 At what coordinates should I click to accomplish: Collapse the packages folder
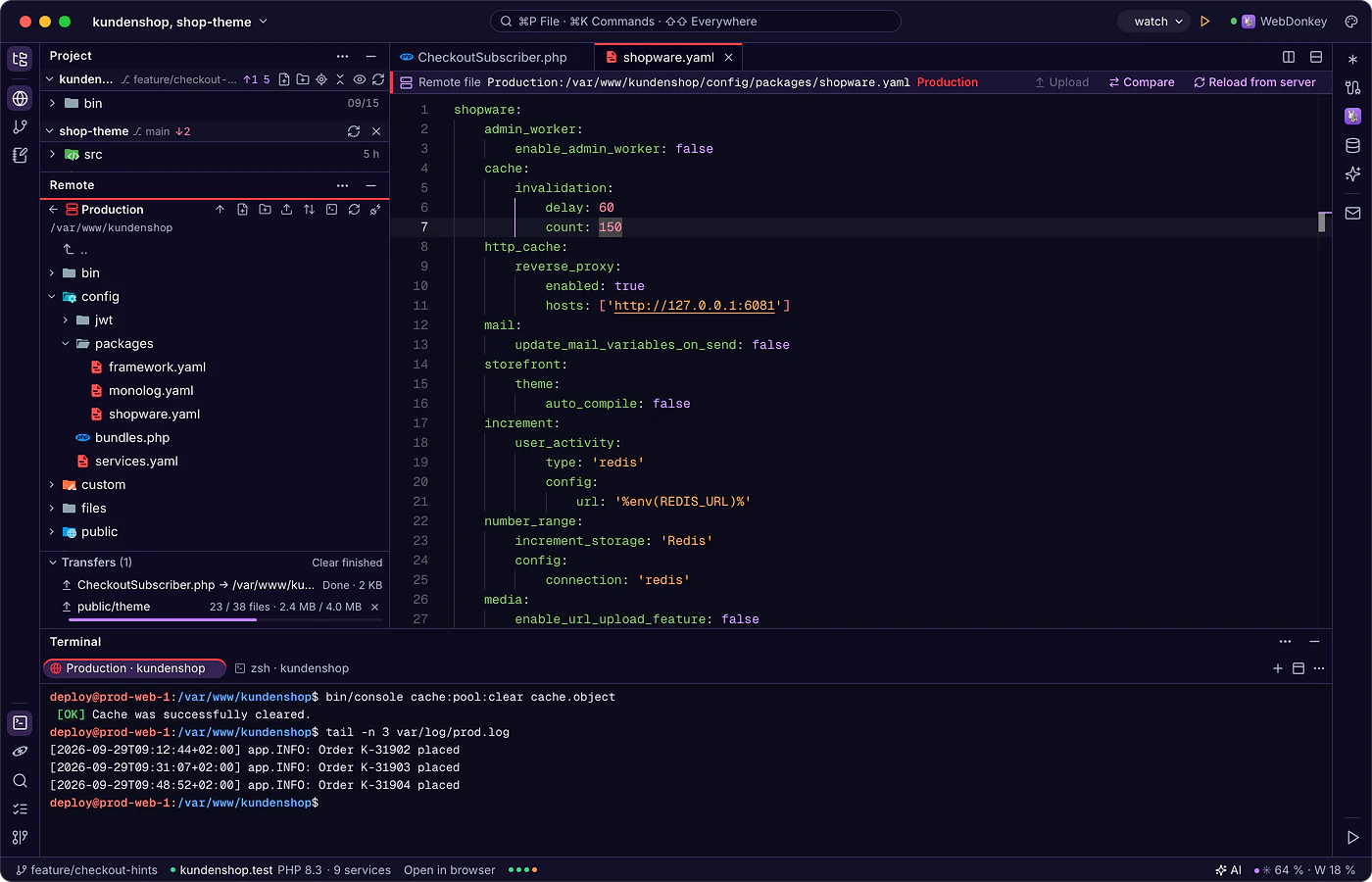[x=66, y=344]
